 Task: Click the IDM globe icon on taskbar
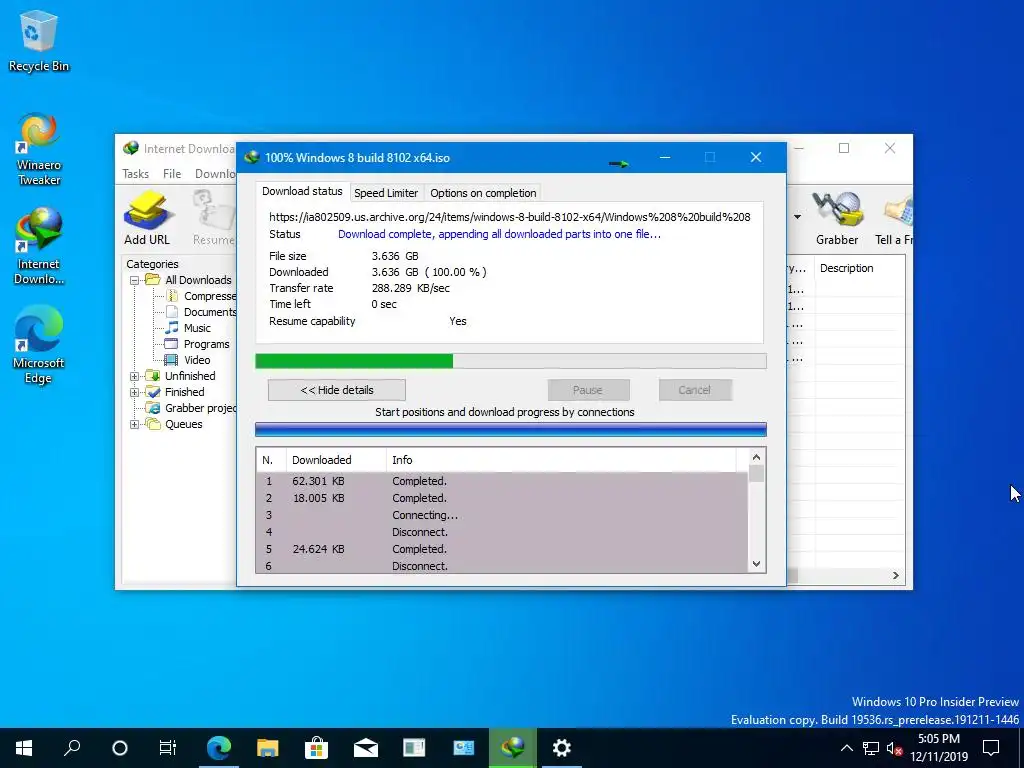(513, 748)
